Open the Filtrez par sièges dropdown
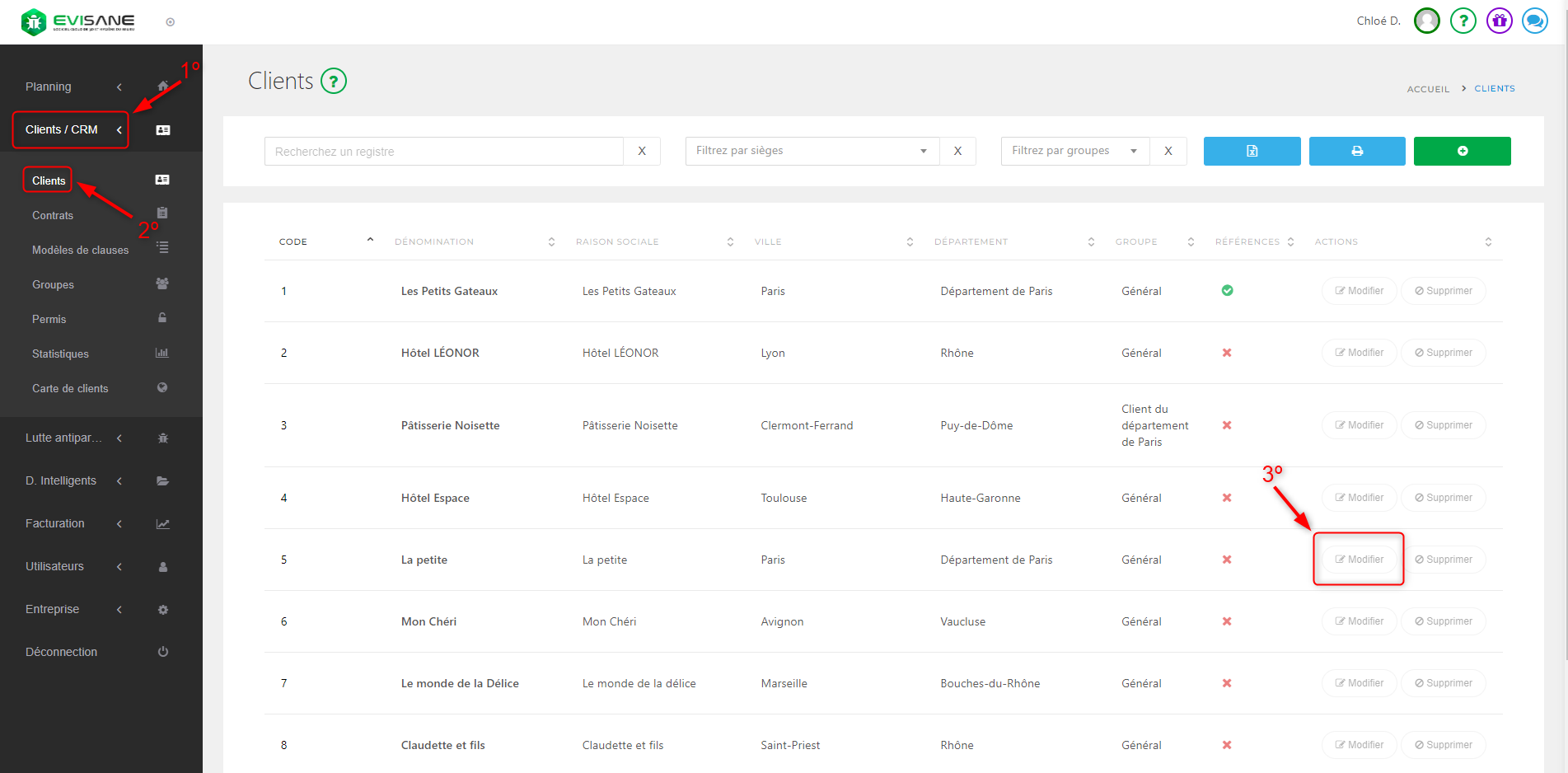Viewport: 1568px width, 773px height. pos(812,151)
